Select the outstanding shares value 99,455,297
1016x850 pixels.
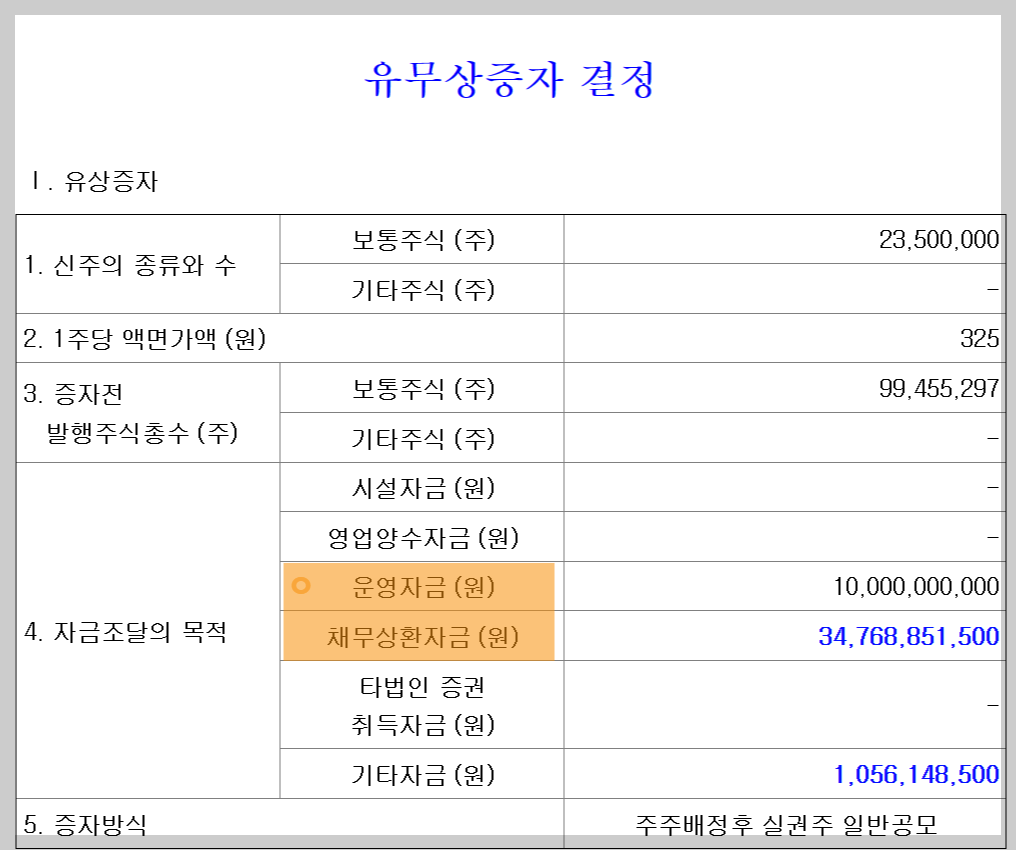(x=938, y=388)
